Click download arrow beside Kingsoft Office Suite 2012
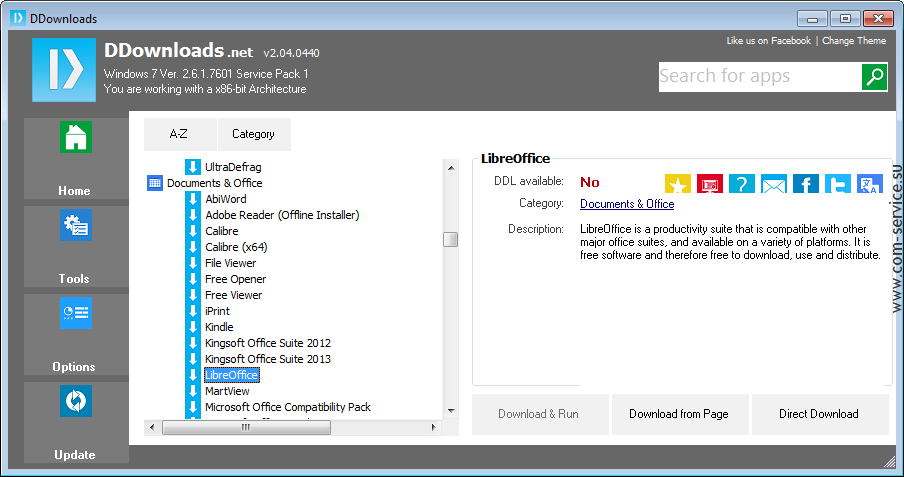This screenshot has height=477, width=904. coord(193,343)
